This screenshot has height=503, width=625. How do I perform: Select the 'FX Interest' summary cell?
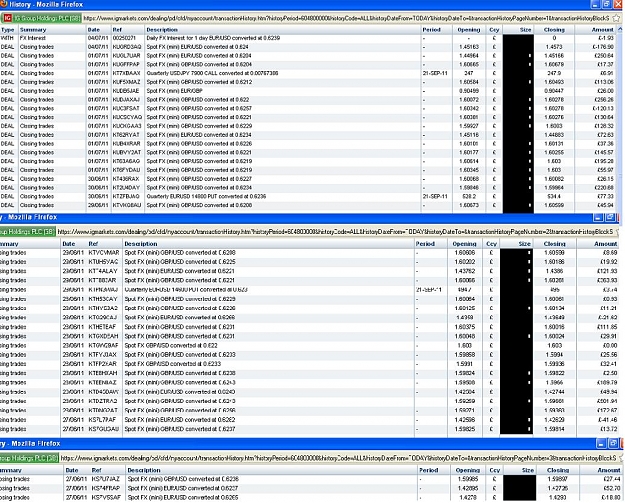[33, 38]
